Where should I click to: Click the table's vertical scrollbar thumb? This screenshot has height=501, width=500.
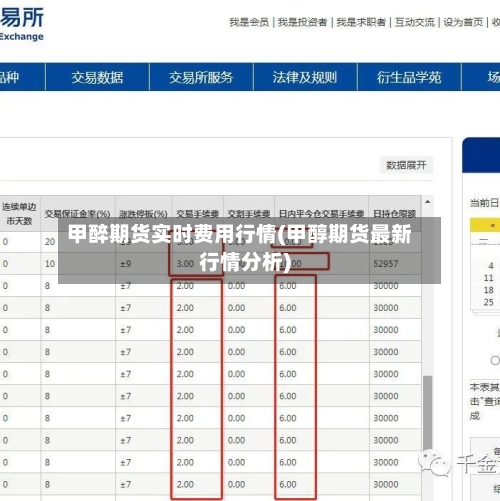428,413
